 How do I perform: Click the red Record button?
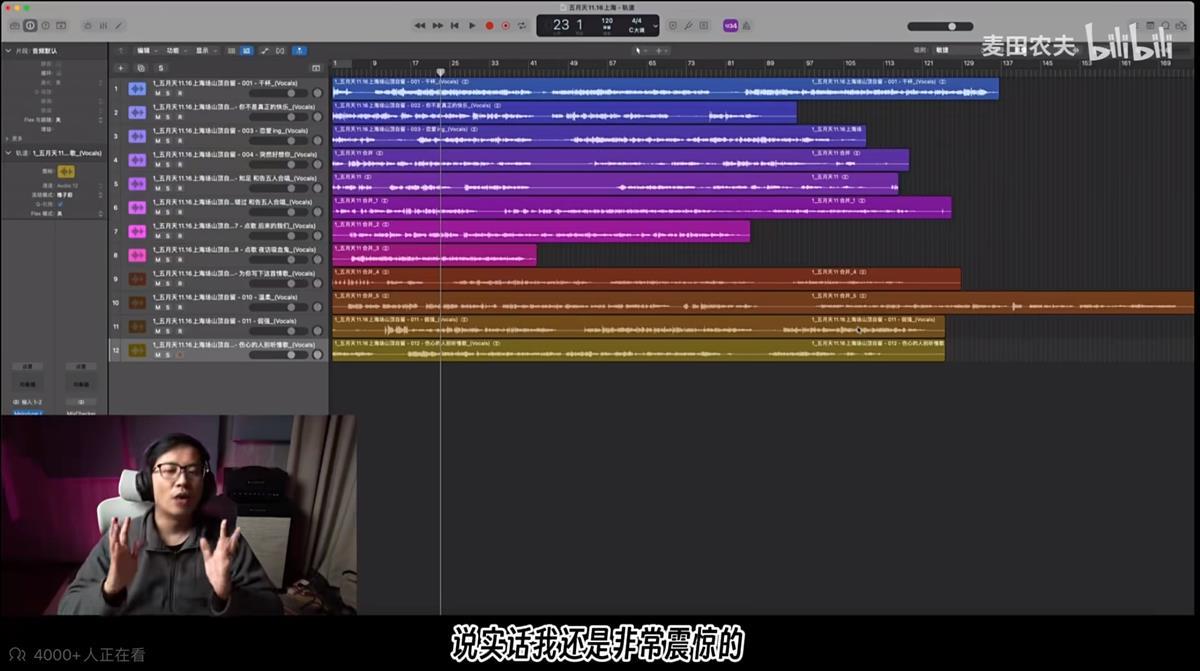489,25
